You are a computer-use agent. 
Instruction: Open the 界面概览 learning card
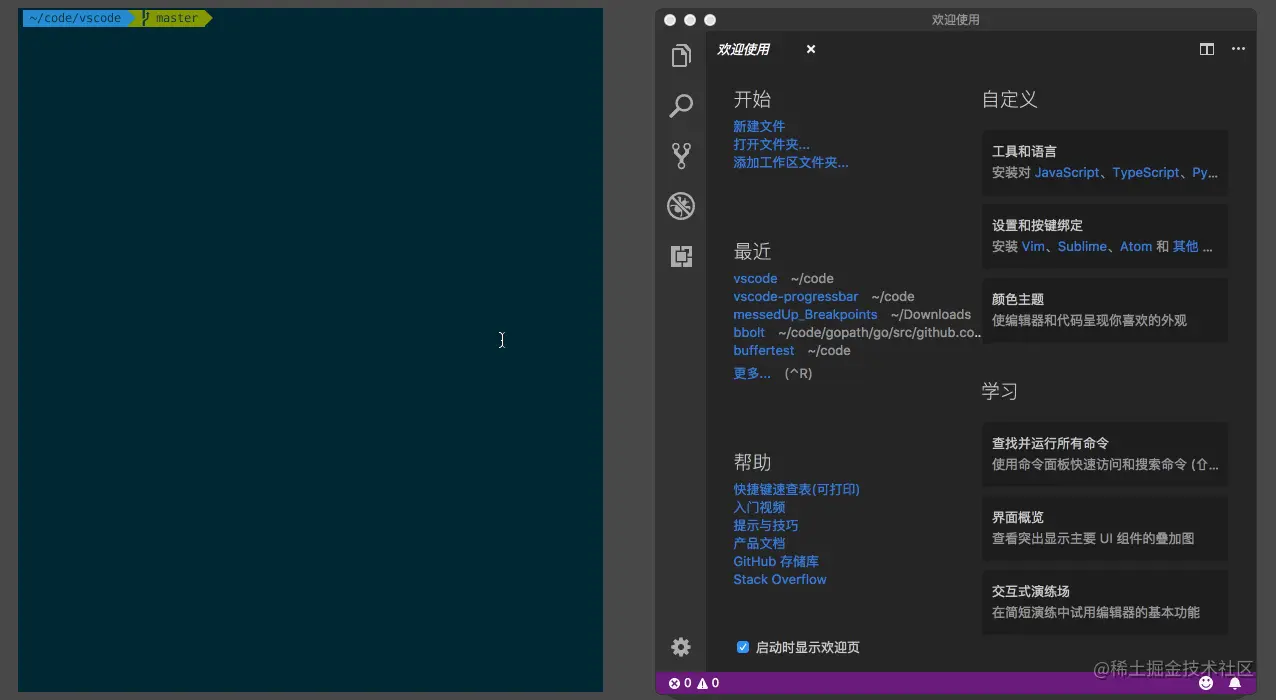click(1105, 528)
